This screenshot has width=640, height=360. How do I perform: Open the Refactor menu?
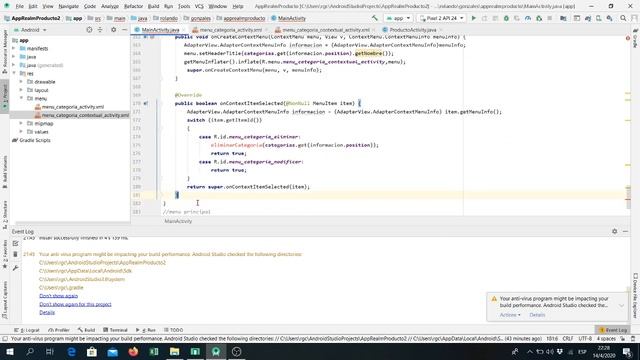coord(133,7)
